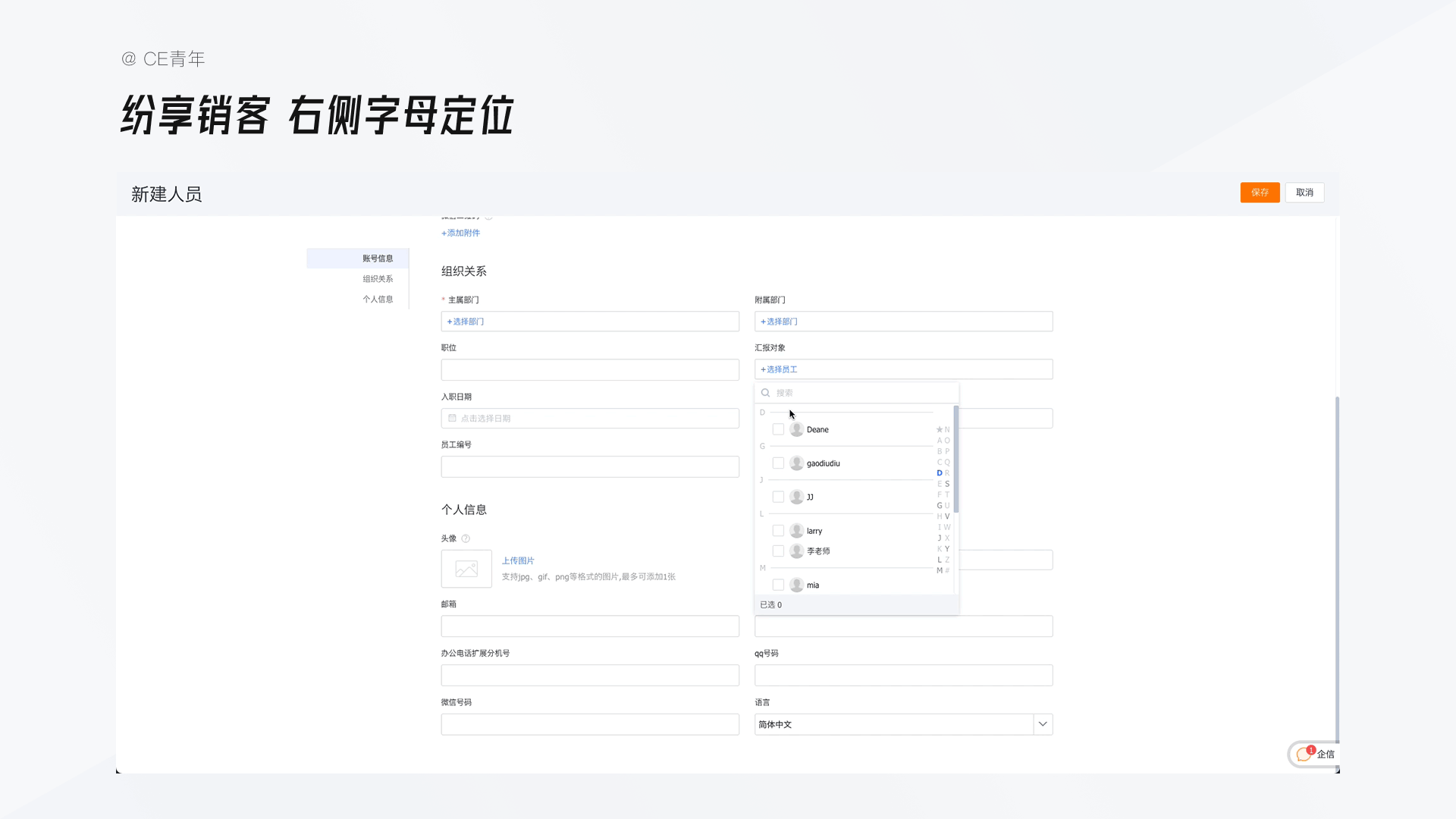Image resolution: width=1456 pixels, height=819 pixels.
Task: Click the 保存 save button
Action: [x=1260, y=193]
